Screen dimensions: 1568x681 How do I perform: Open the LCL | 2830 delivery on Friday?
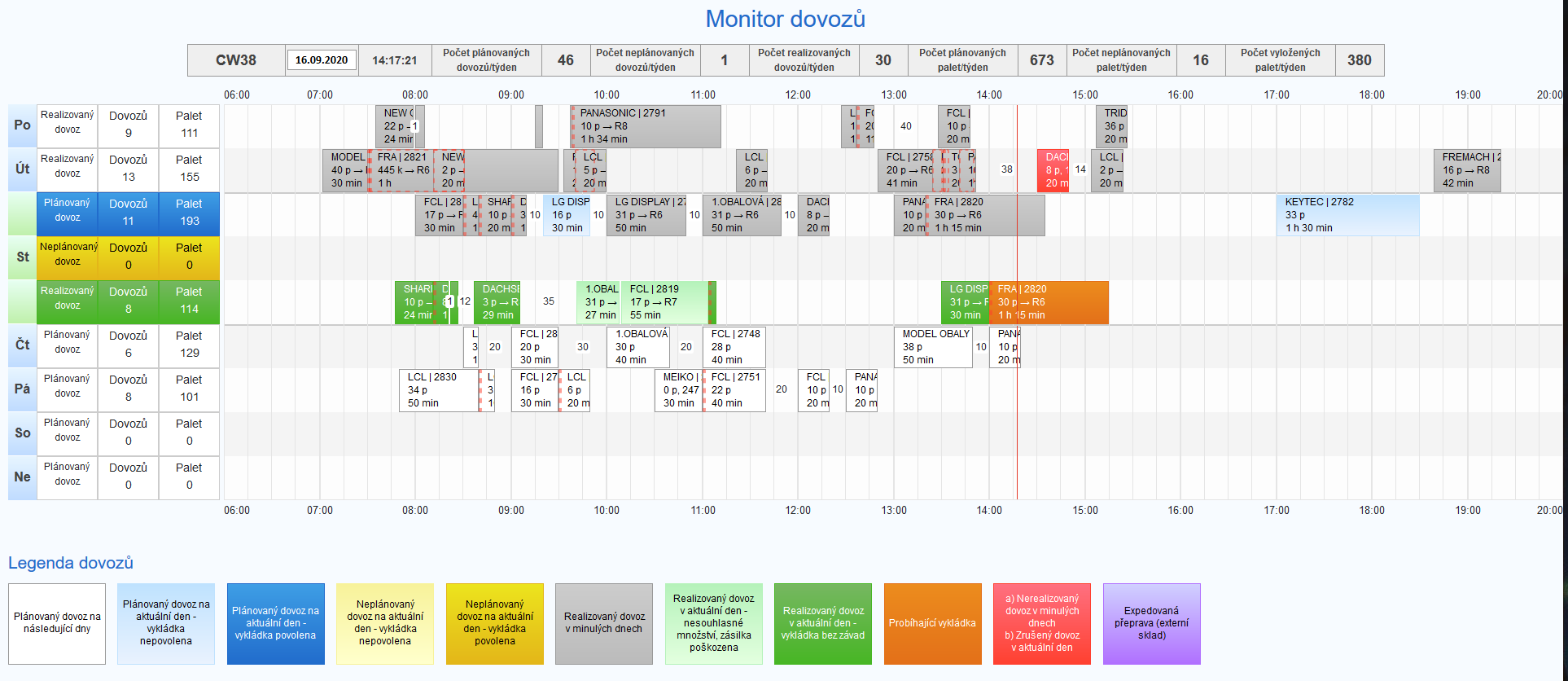pos(439,390)
